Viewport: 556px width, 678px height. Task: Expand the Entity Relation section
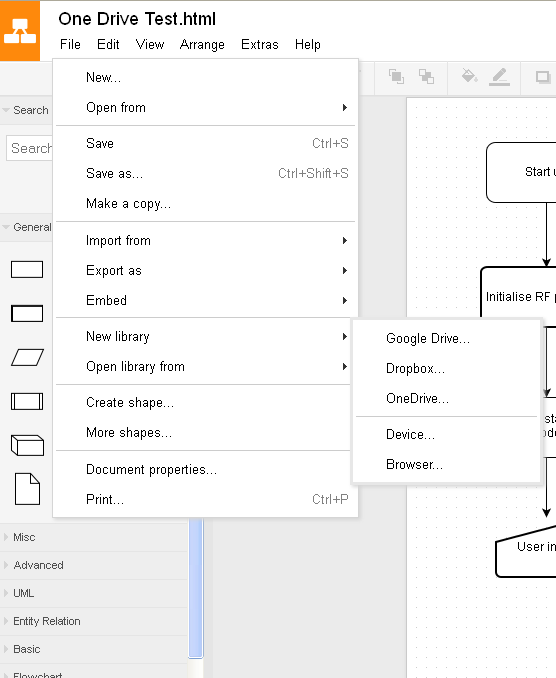pyautogui.click(x=94, y=621)
